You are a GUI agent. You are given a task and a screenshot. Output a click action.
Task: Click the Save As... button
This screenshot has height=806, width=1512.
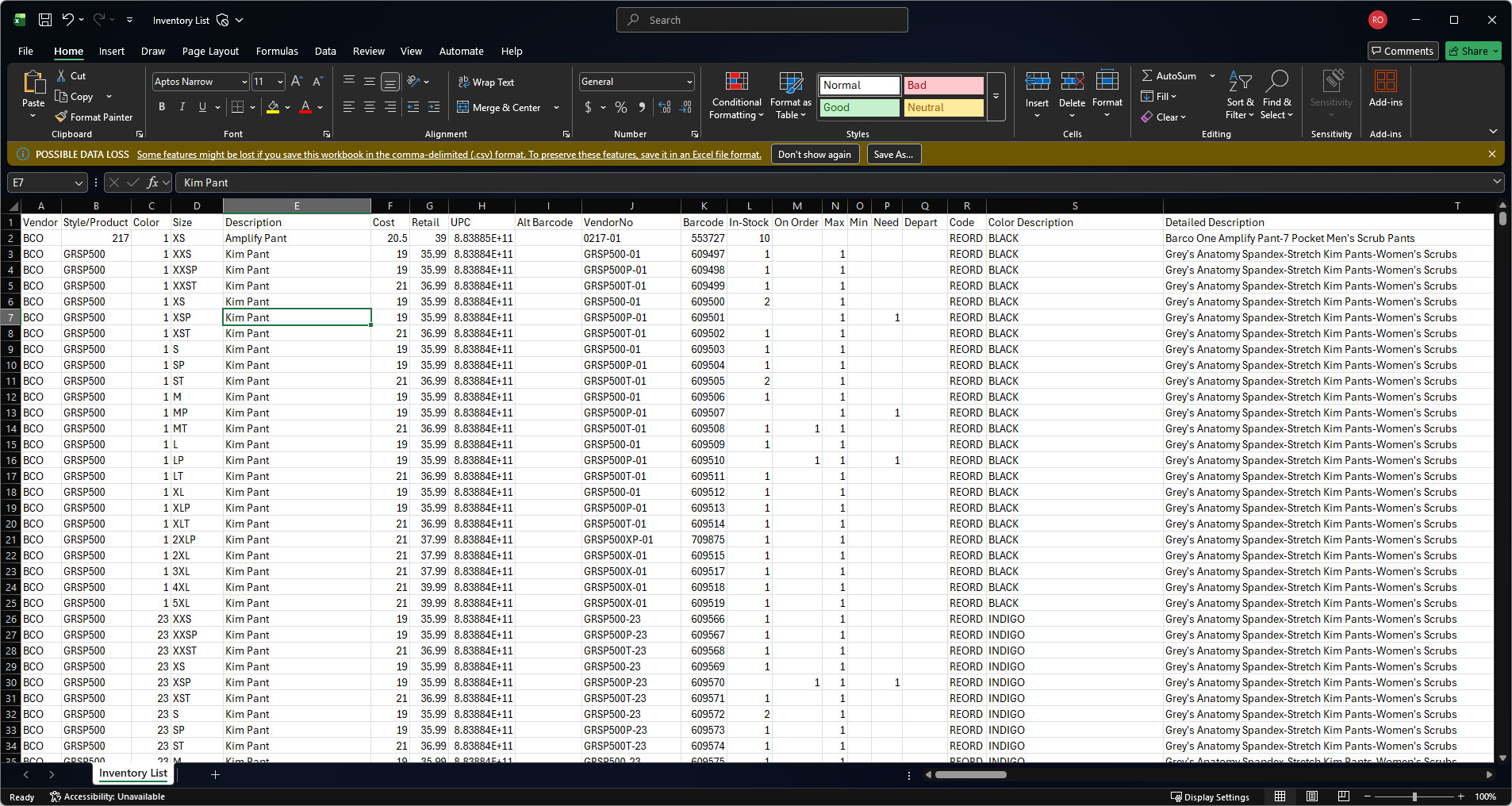coord(894,155)
